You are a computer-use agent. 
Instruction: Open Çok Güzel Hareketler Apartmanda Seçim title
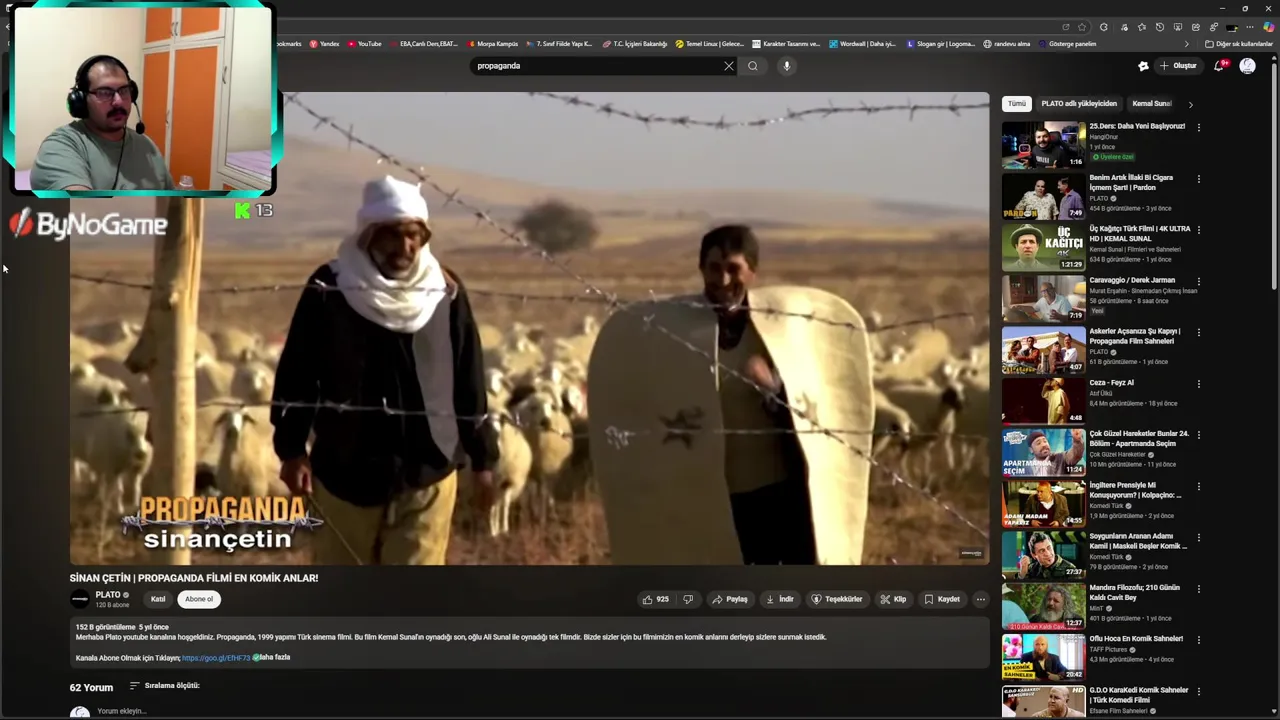[1139, 439]
